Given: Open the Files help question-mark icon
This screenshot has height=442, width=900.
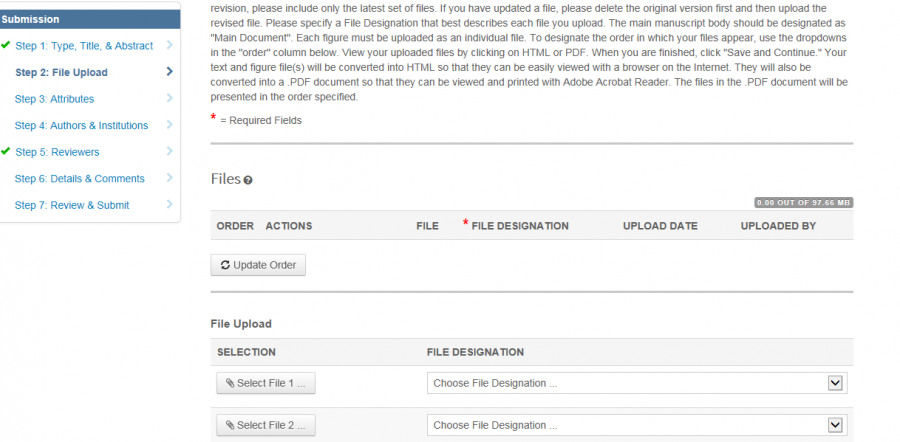Looking at the screenshot, I should [248, 180].
